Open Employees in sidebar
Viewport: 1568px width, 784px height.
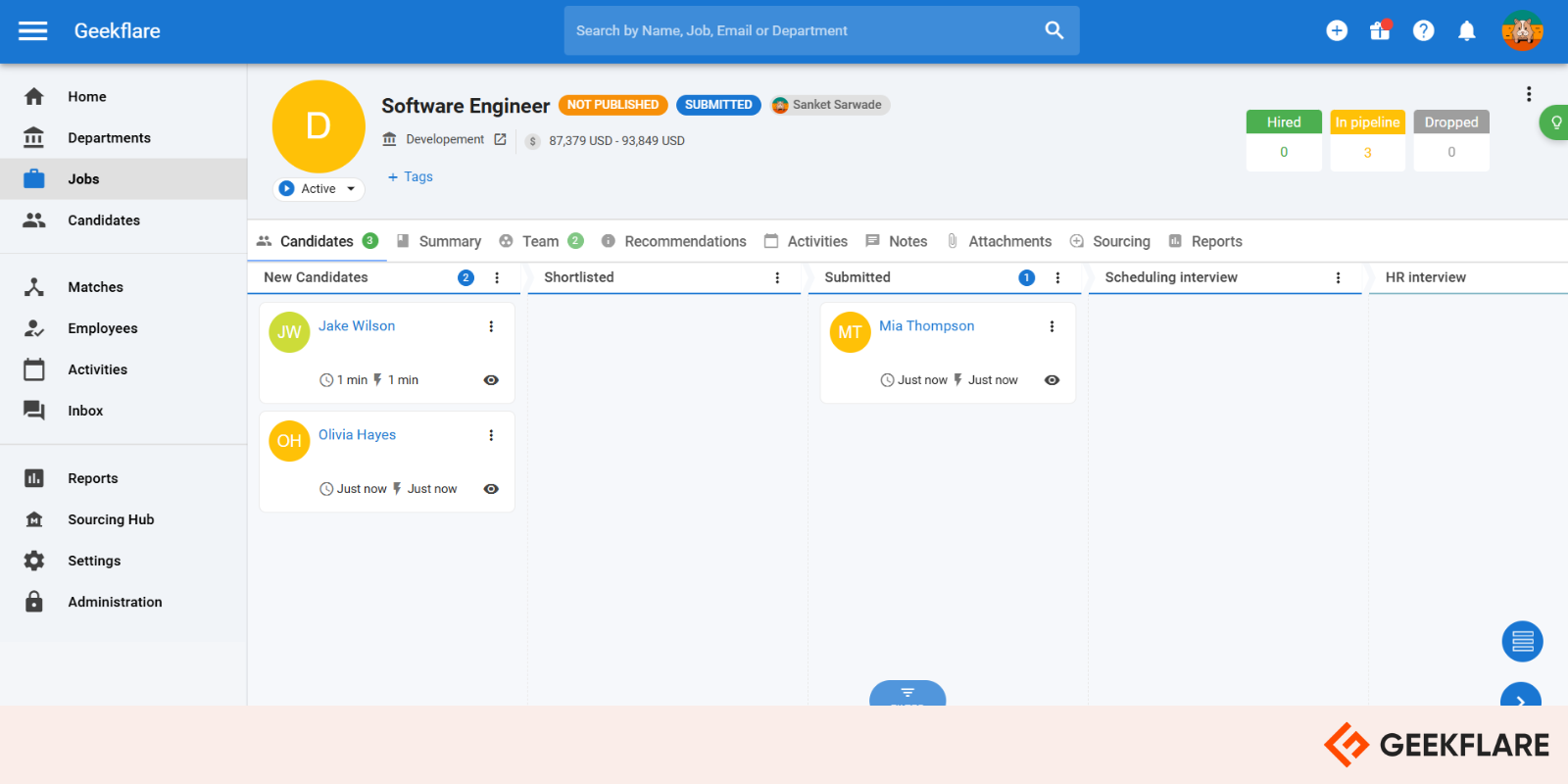coord(123,327)
